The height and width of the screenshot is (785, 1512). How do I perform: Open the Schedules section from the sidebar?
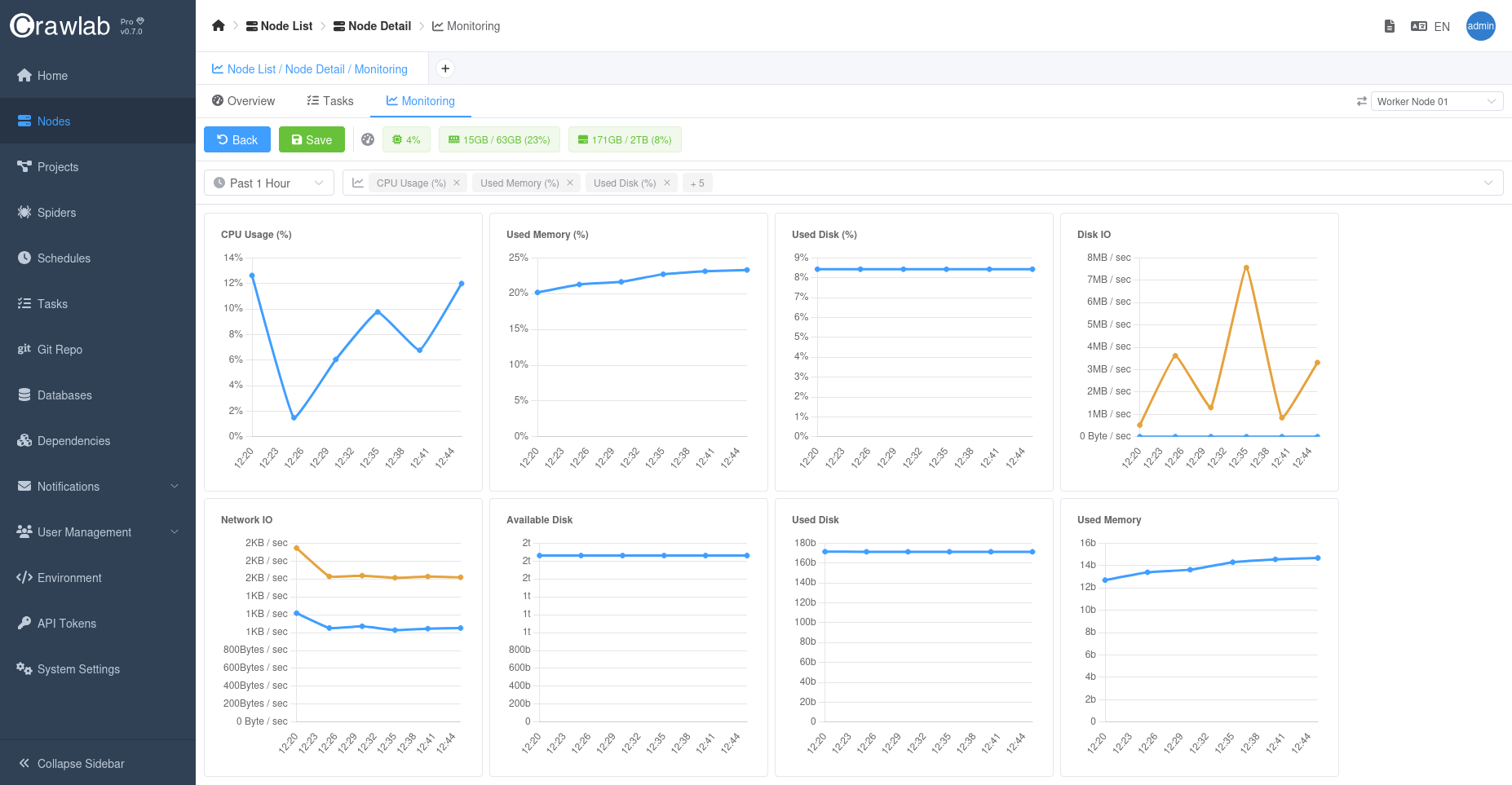64,258
